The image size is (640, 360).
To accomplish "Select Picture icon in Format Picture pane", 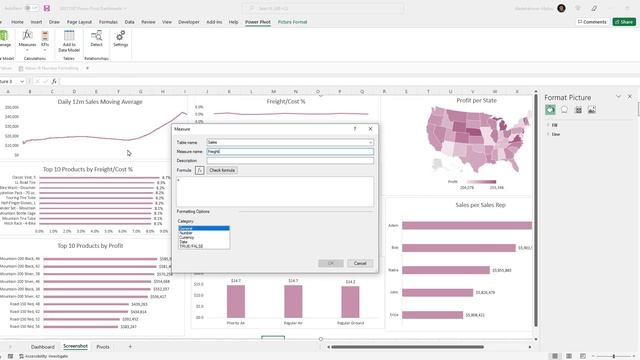I will (x=592, y=110).
